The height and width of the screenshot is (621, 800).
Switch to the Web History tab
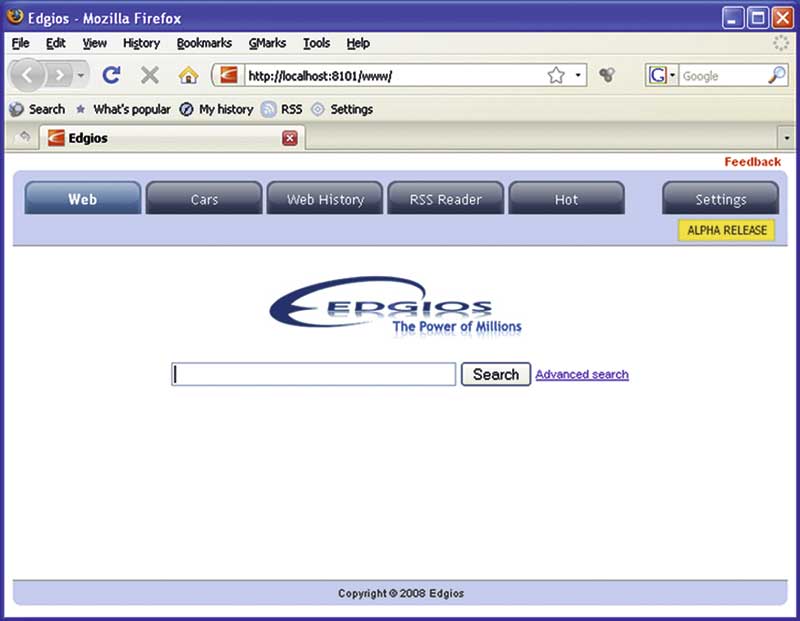(325, 198)
